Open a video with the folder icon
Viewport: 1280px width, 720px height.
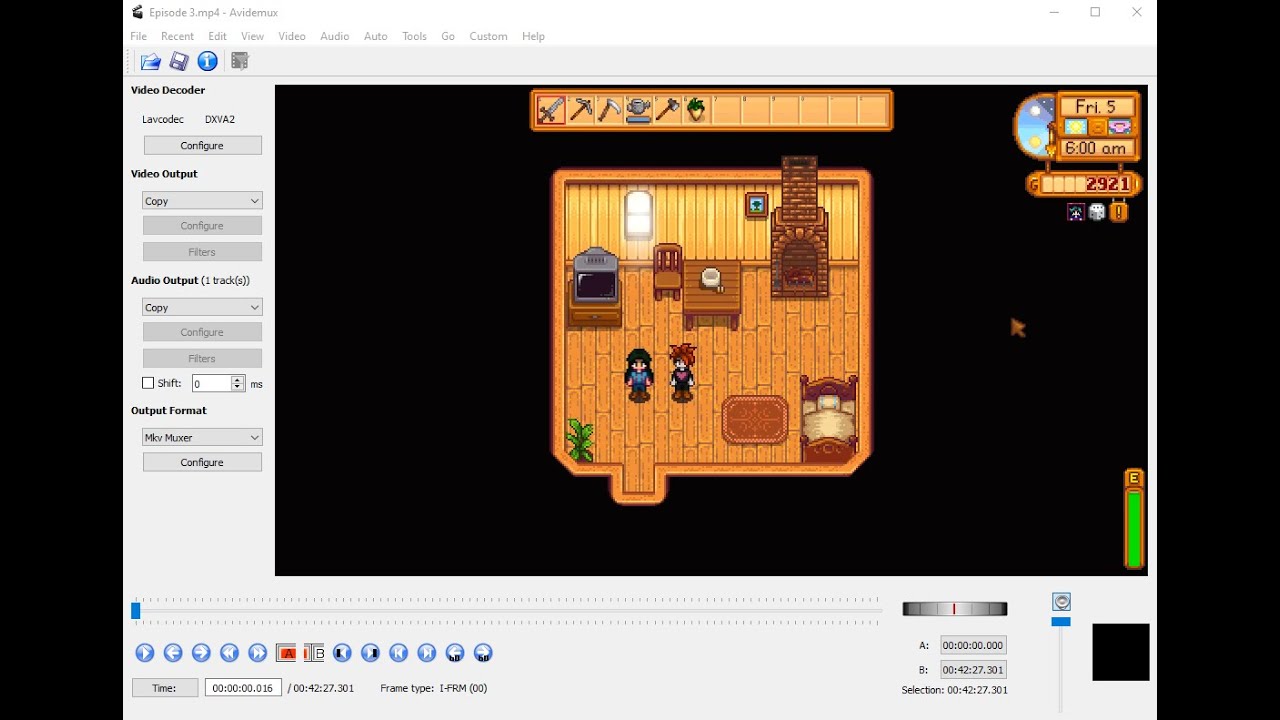[x=151, y=62]
